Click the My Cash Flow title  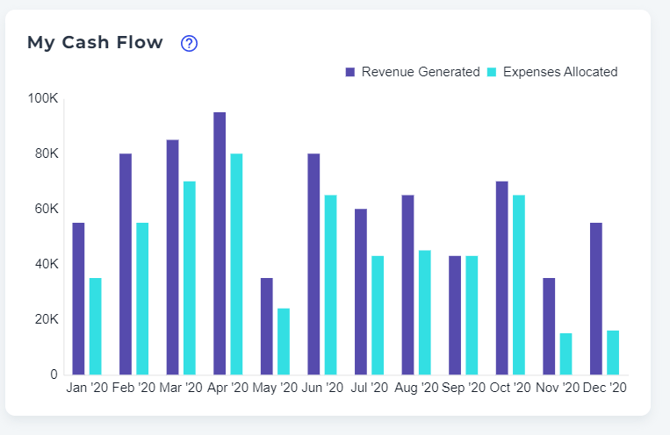[95, 43]
